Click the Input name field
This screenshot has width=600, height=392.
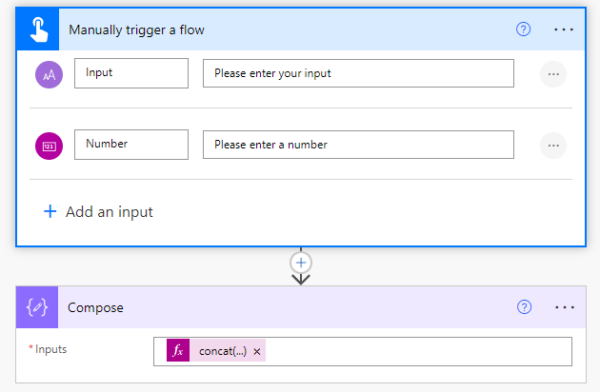131,73
